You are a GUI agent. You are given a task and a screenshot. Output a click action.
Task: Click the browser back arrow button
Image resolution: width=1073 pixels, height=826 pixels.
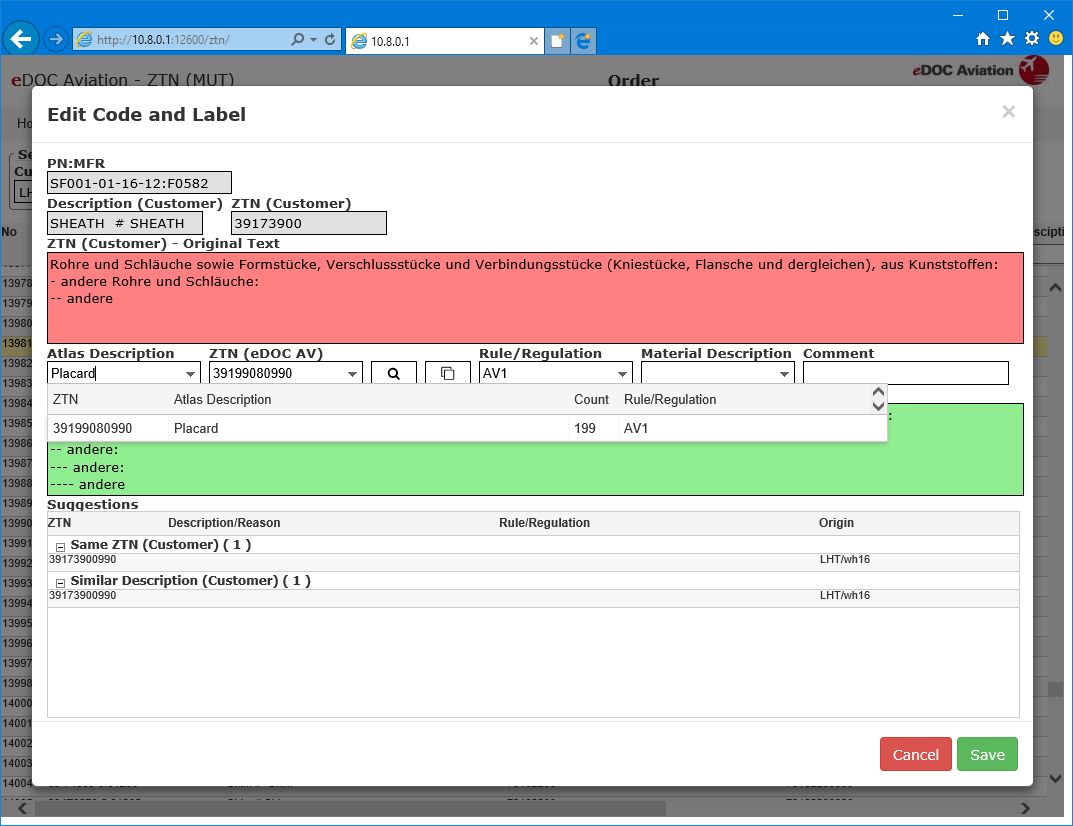(x=20, y=39)
